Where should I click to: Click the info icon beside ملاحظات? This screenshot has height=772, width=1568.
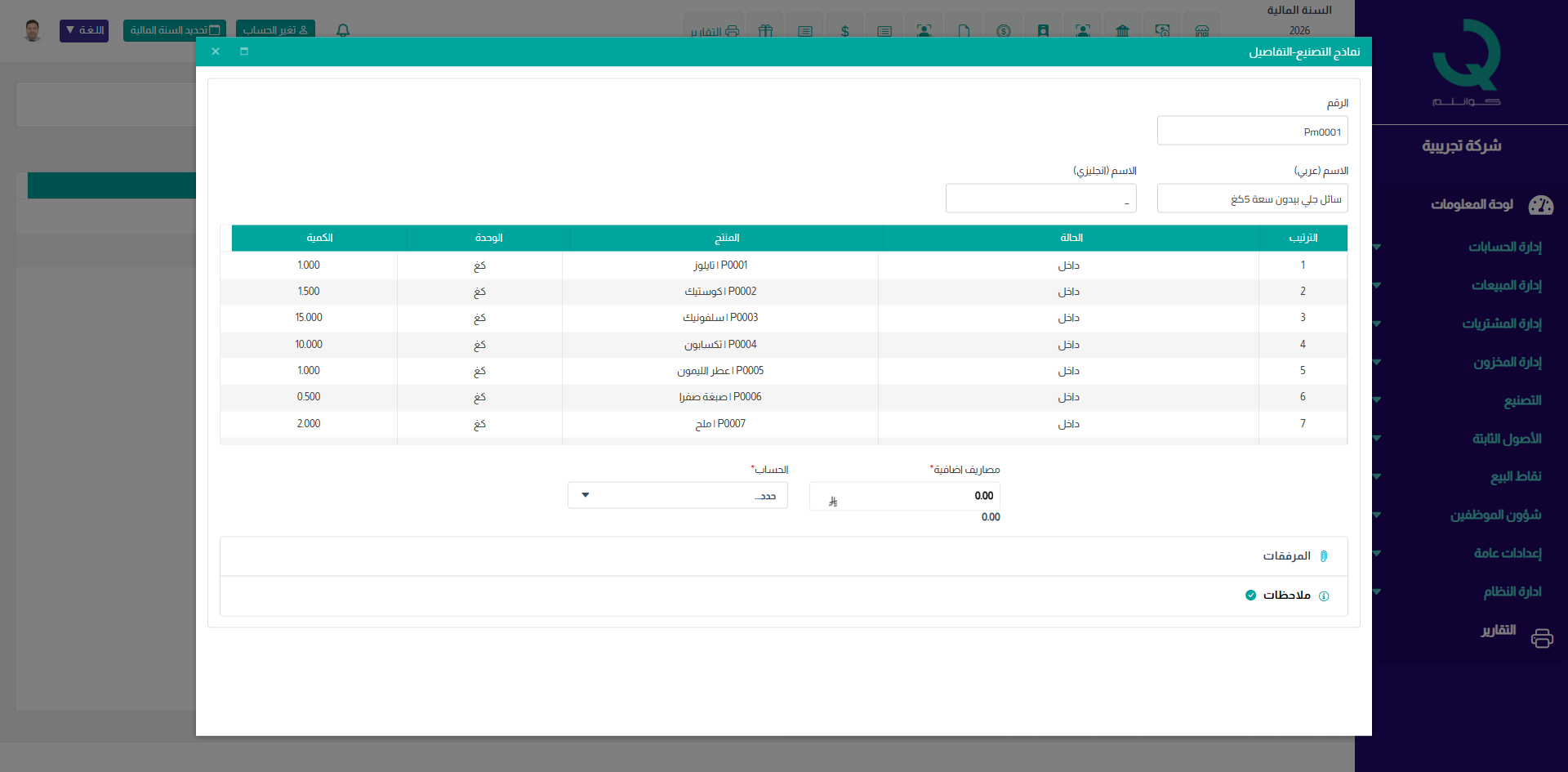(1324, 596)
